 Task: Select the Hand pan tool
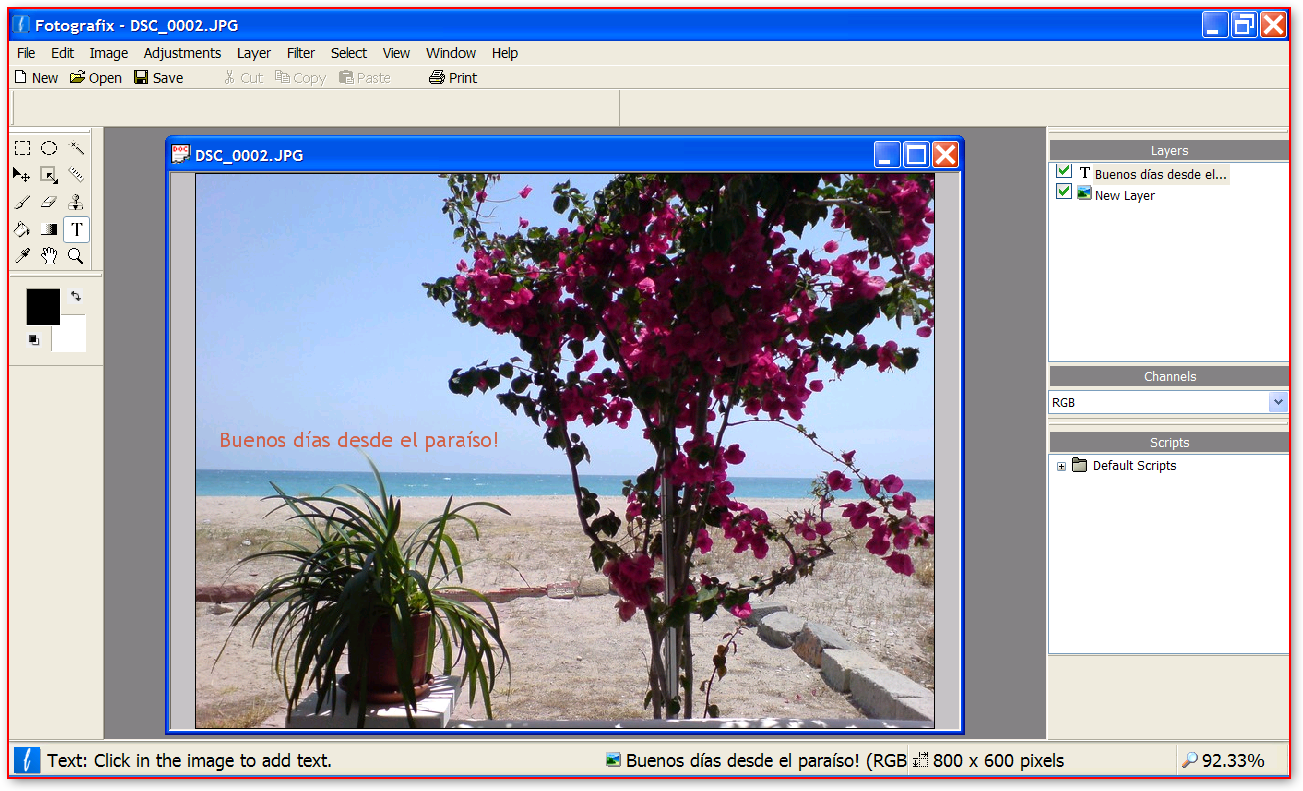point(49,256)
